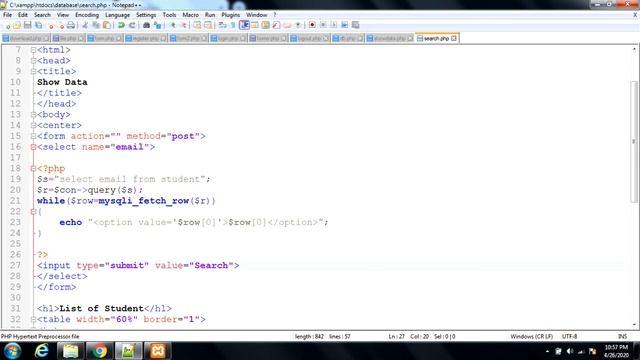Click the Print toolbar icon

point(70,25)
